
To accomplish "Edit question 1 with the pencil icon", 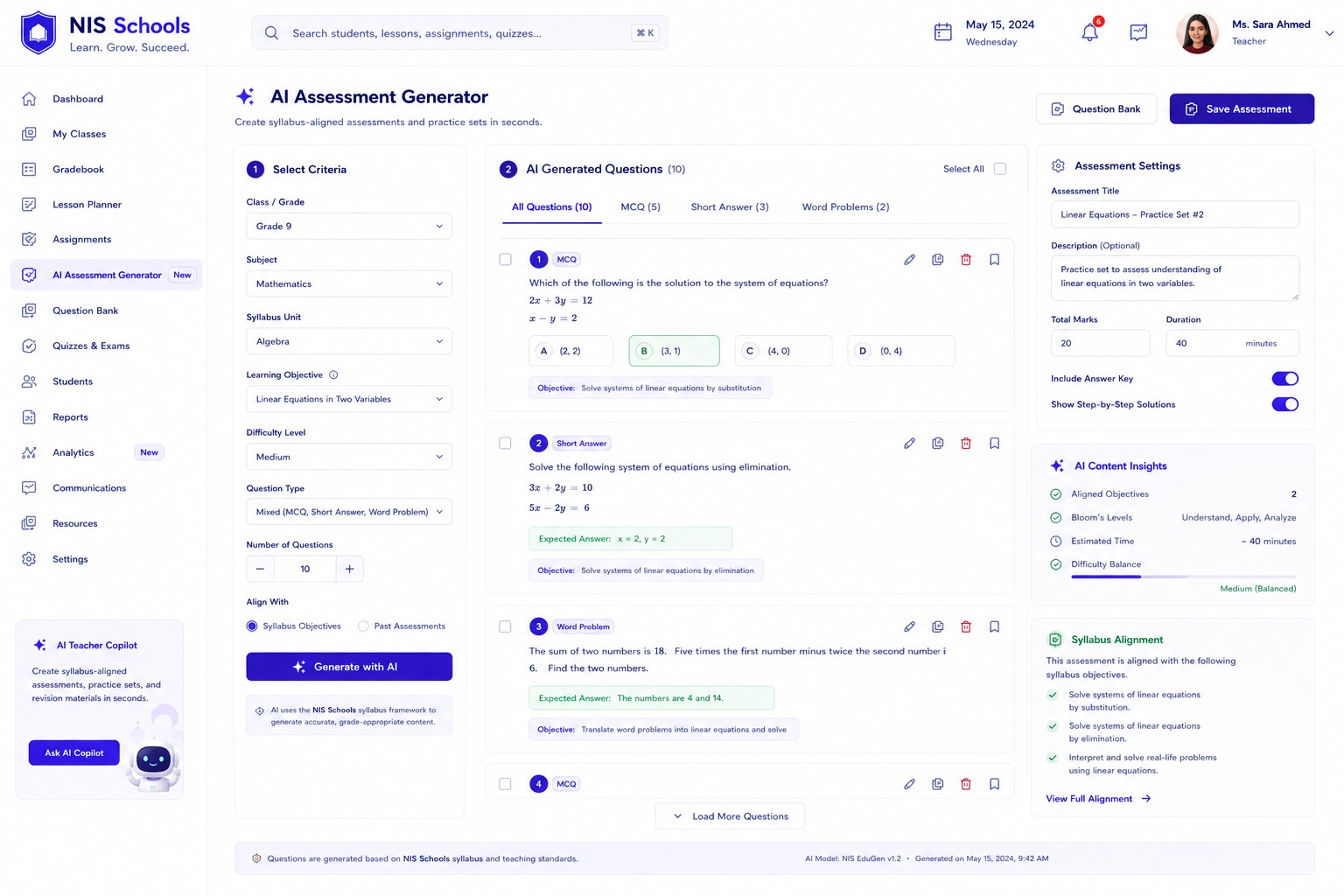I will [x=909, y=260].
